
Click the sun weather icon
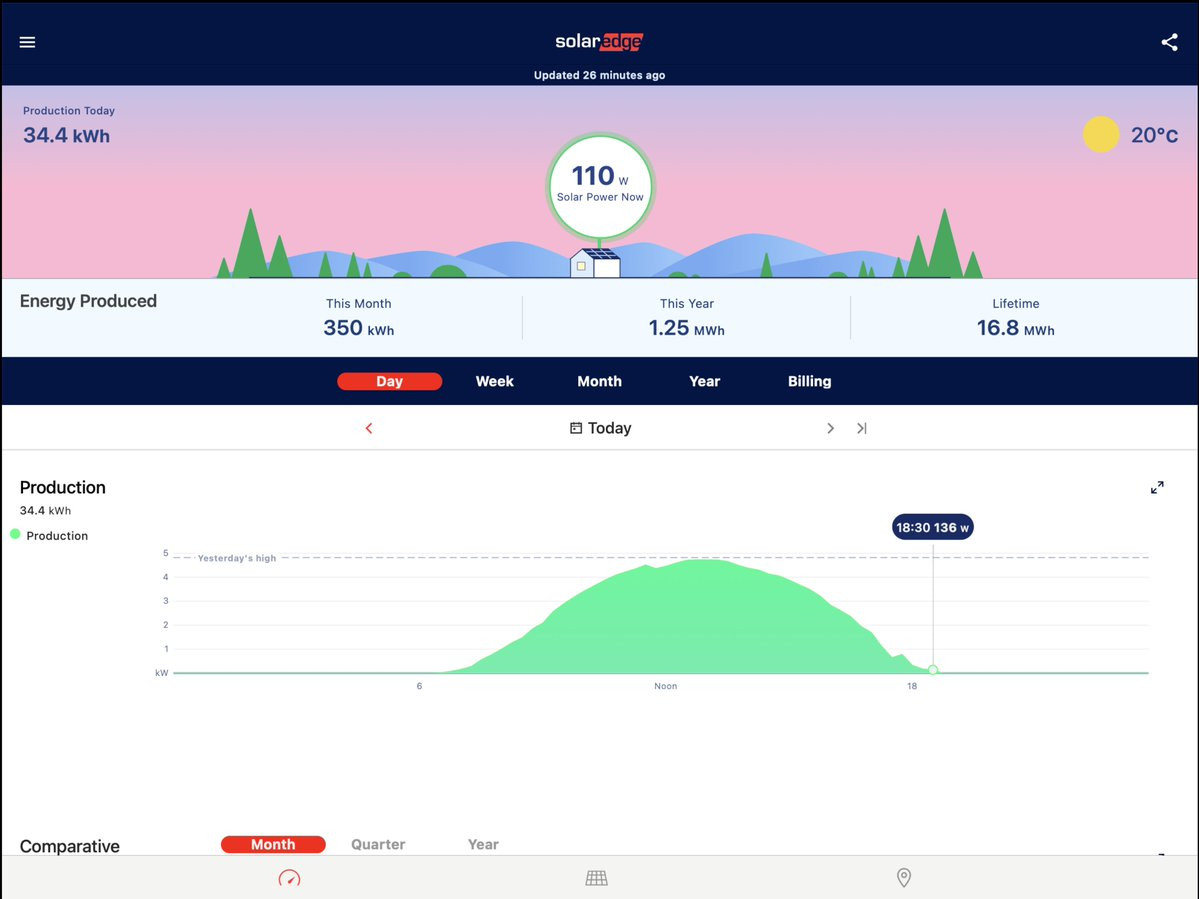tap(1101, 135)
